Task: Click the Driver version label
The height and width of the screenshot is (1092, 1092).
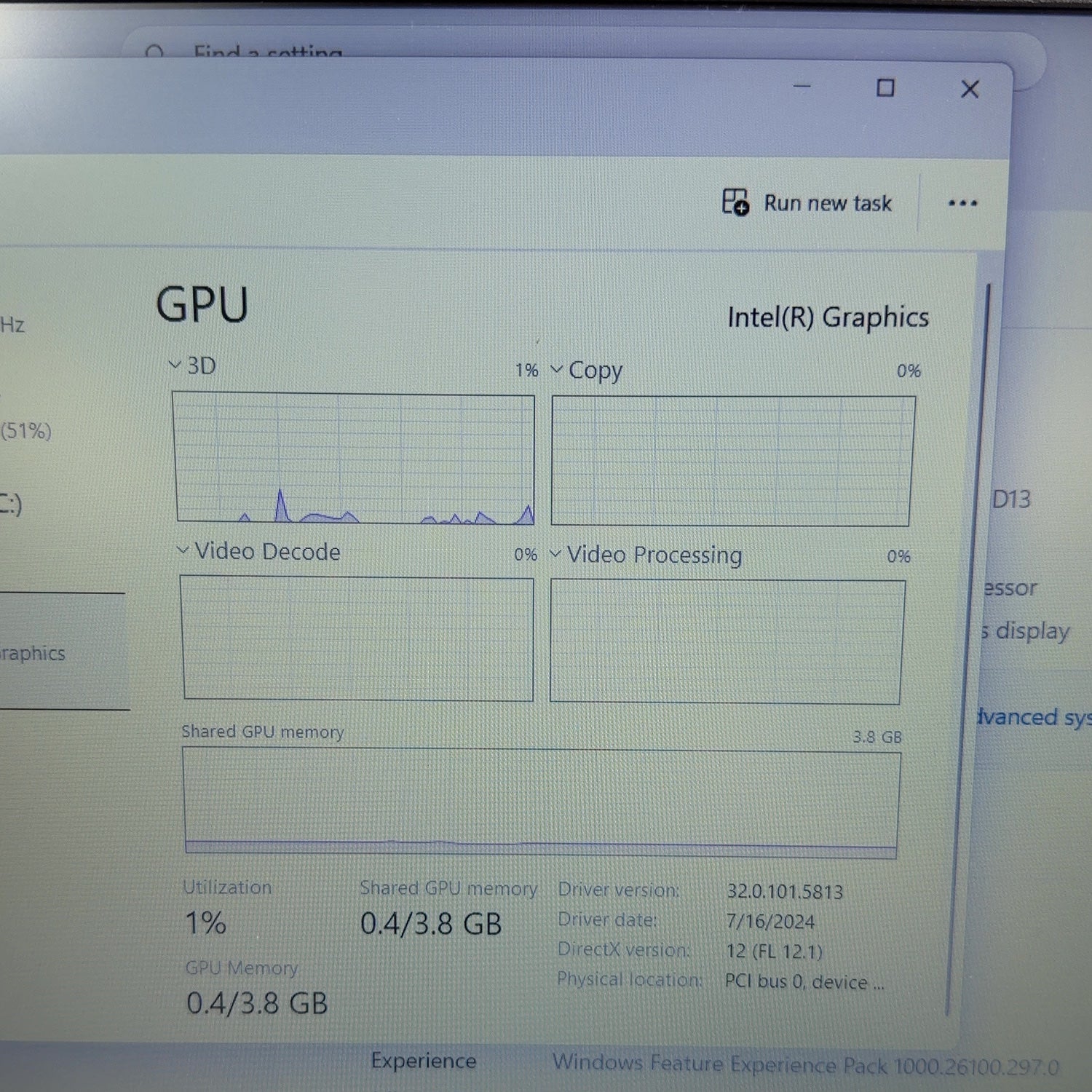Action: click(619, 890)
